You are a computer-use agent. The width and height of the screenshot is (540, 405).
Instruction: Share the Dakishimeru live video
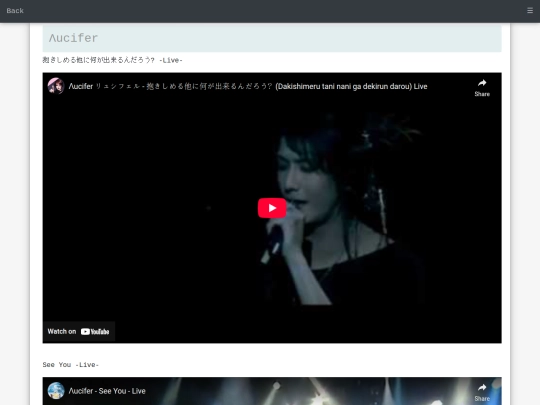[x=482, y=88]
